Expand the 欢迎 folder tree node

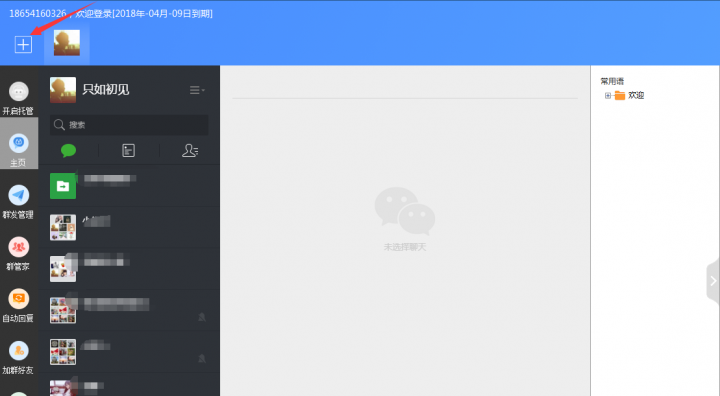point(608,96)
